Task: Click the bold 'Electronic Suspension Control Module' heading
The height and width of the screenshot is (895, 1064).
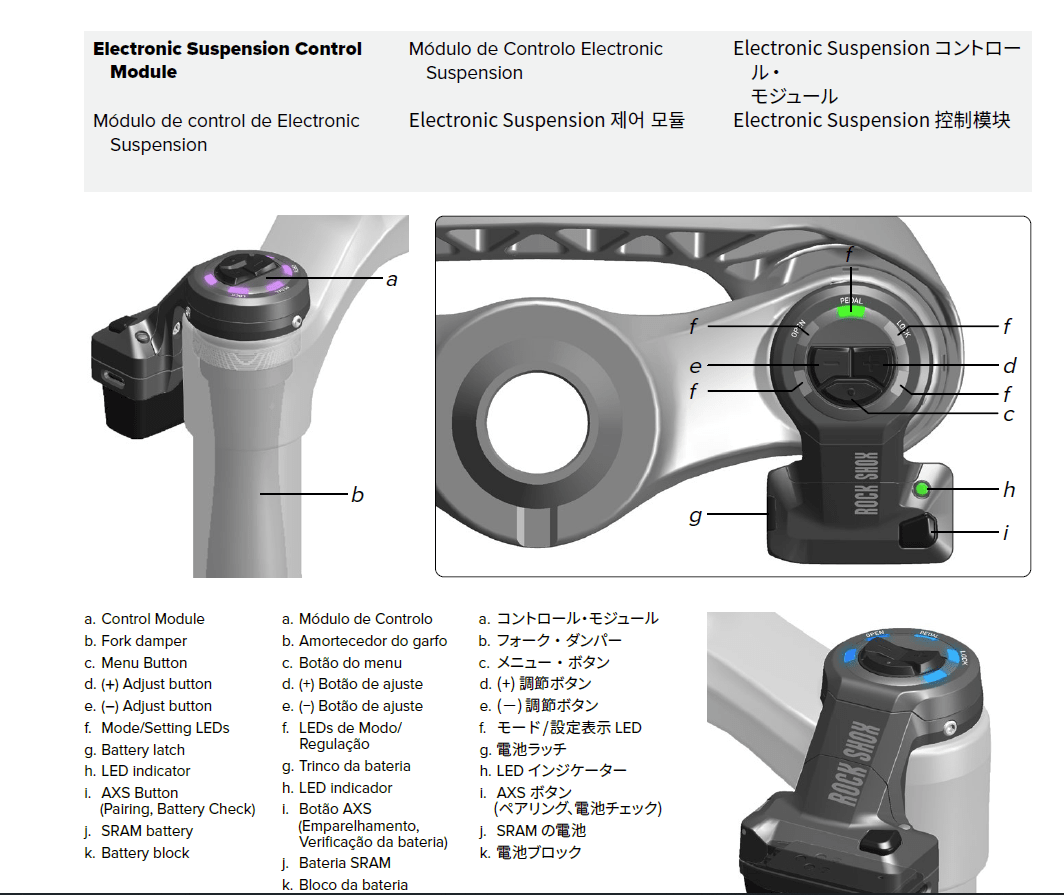Action: (227, 60)
